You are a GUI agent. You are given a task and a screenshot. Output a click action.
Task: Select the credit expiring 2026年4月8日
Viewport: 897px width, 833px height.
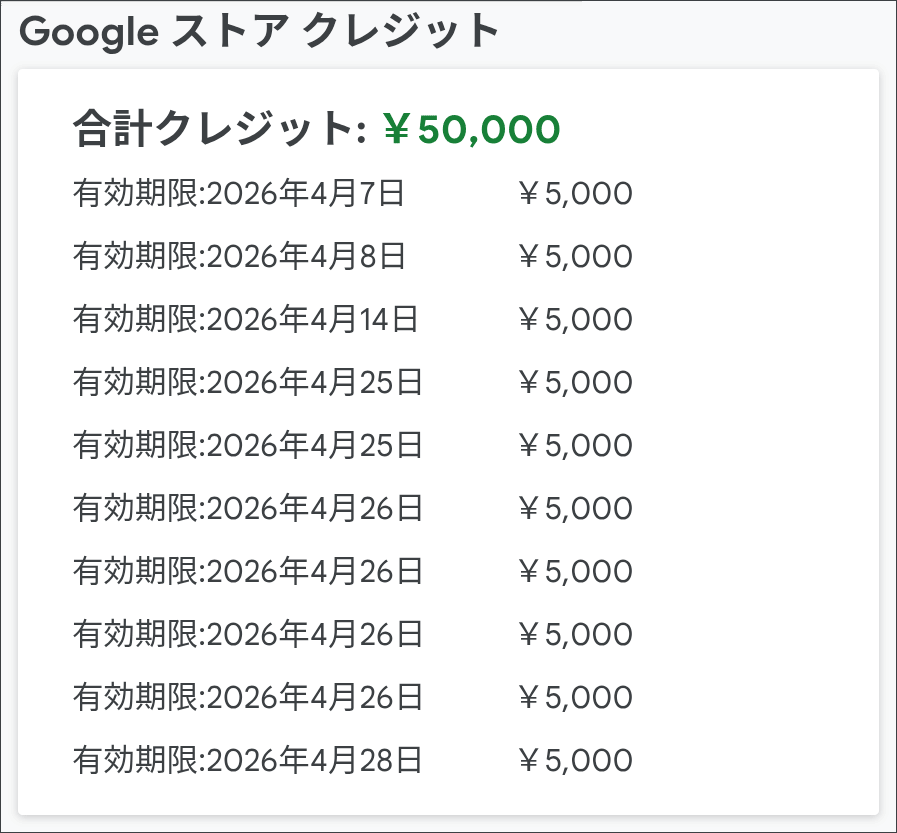click(239, 256)
